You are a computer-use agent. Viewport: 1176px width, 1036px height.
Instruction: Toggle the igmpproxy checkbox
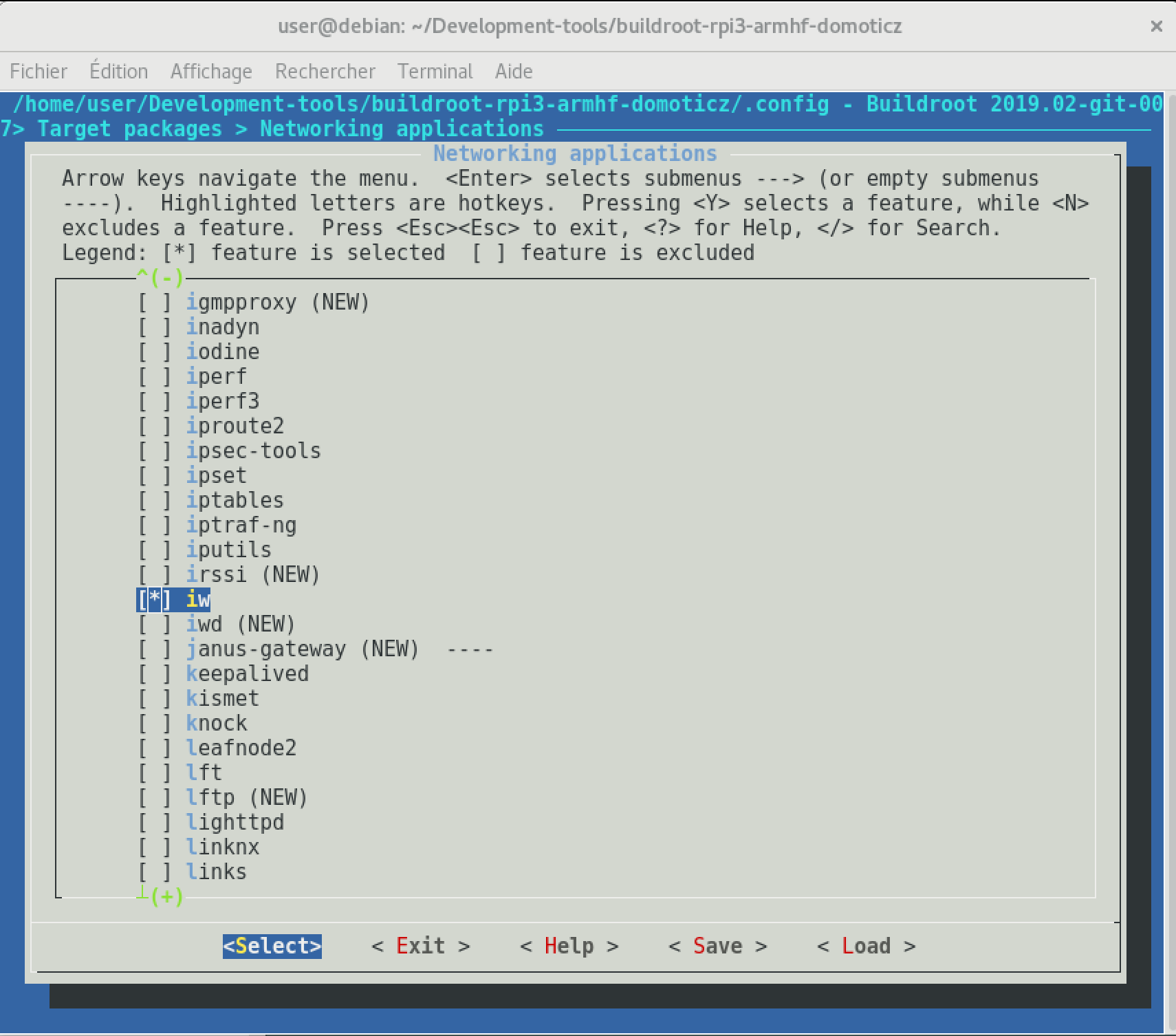coord(155,303)
